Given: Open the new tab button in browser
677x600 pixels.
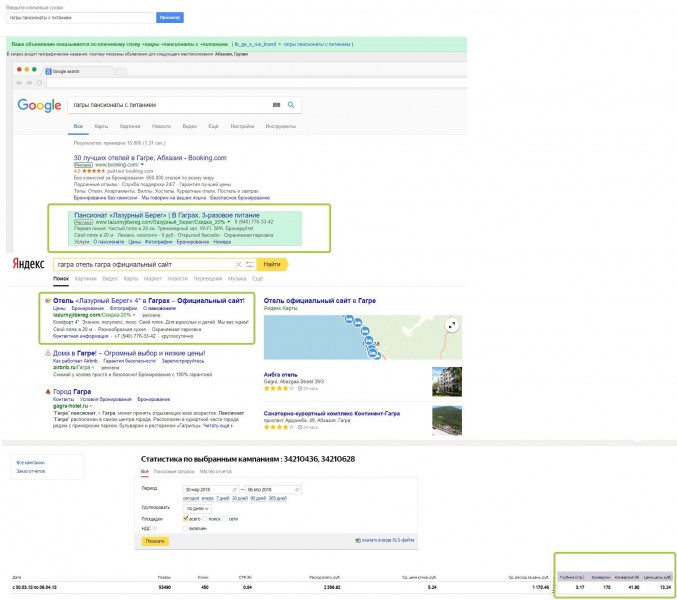Looking at the screenshot, I should coord(121,72).
